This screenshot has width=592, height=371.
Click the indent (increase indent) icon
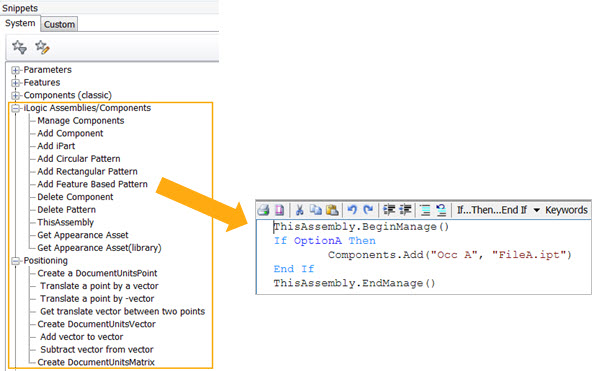(x=405, y=210)
